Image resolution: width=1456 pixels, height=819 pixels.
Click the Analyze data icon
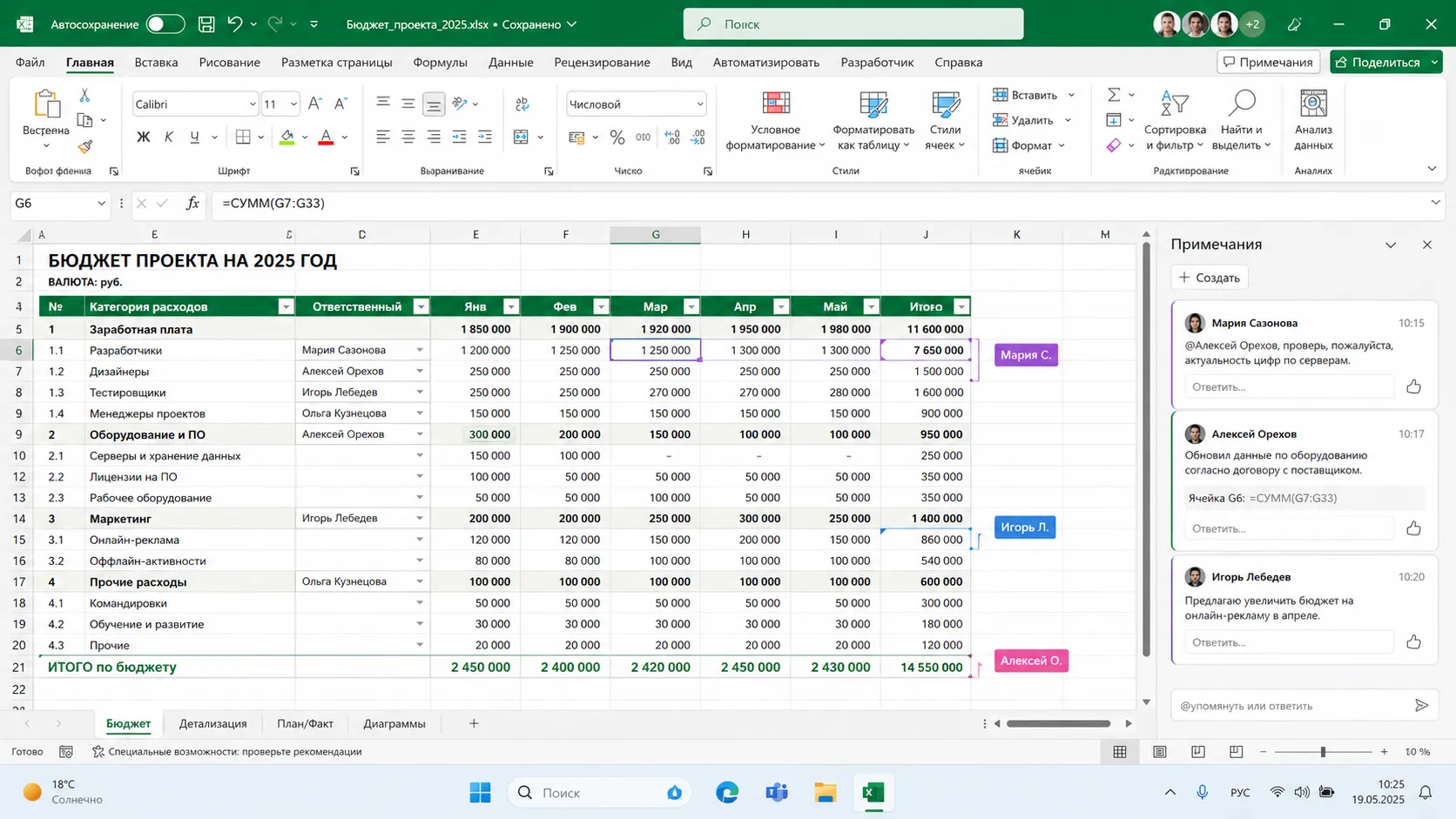tap(1313, 104)
